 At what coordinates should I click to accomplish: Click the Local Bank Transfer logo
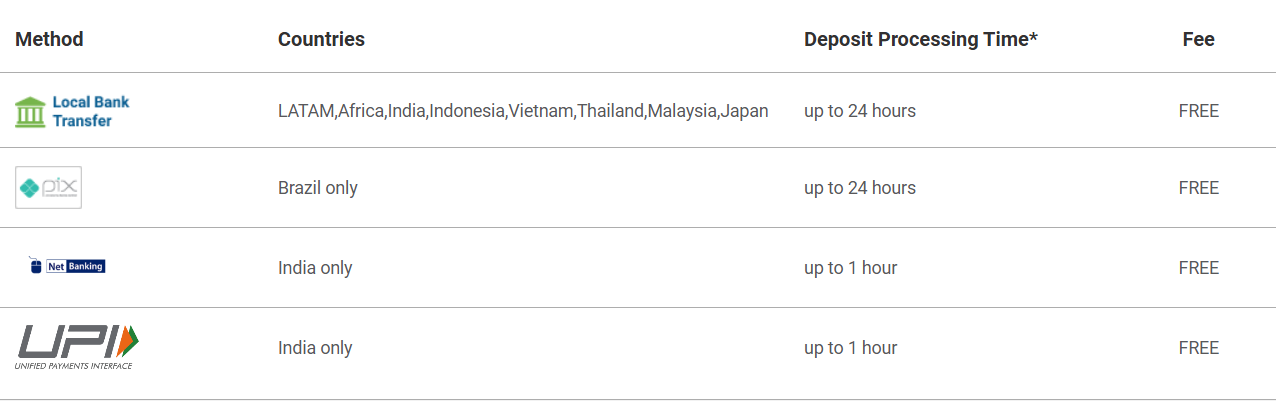pos(72,111)
